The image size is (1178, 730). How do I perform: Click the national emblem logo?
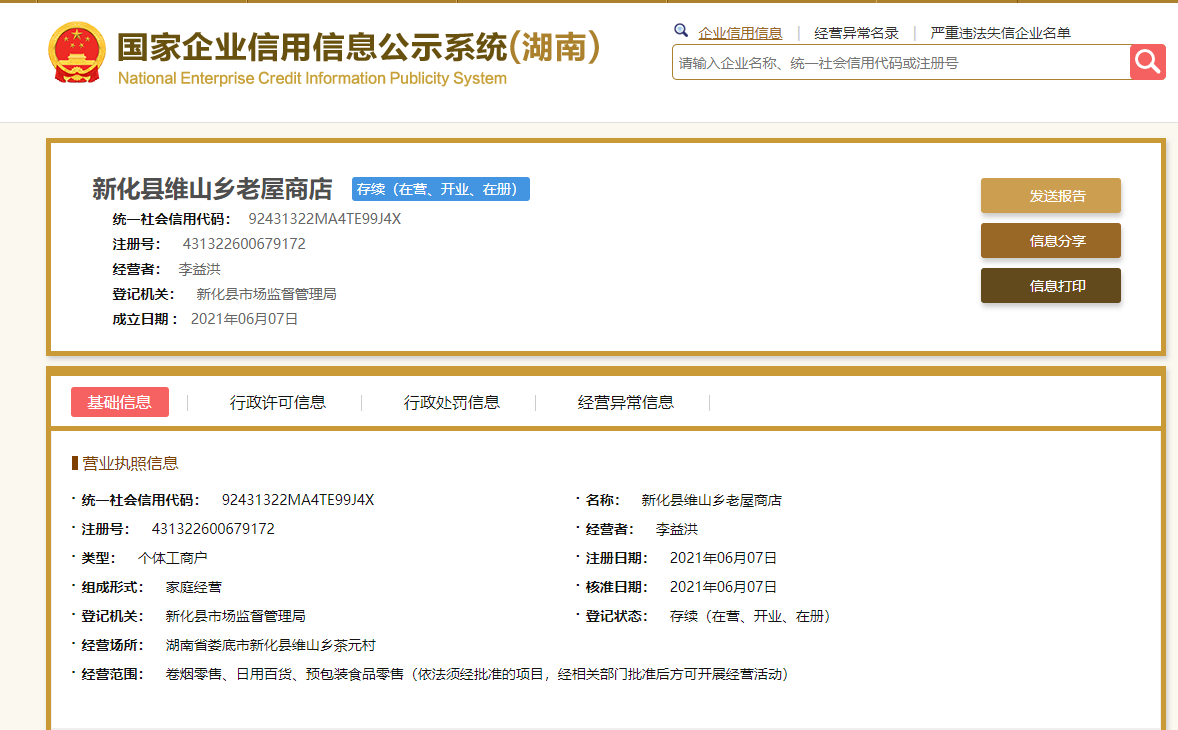click(77, 53)
